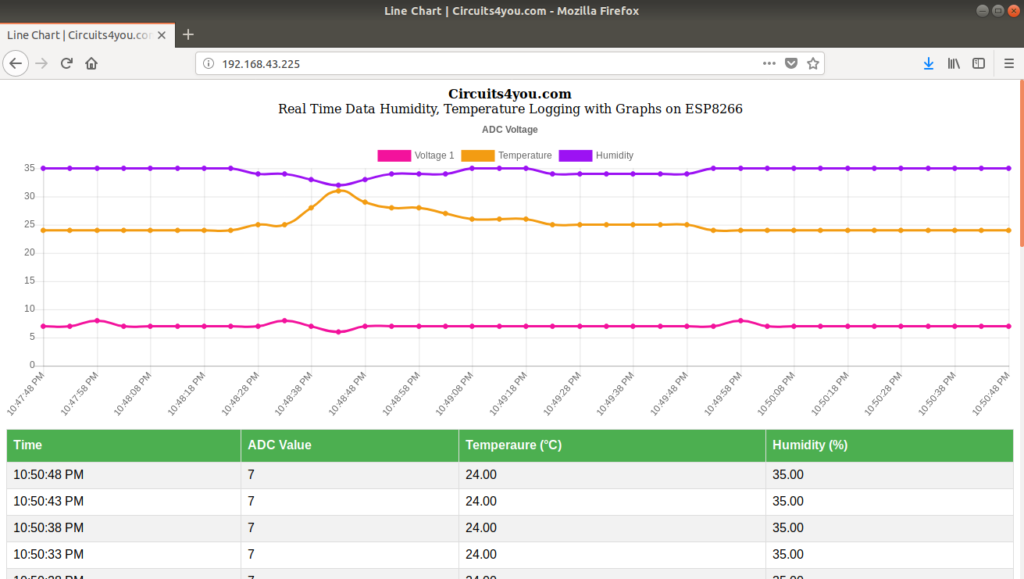
Task: Select the Line Chart browser tab
Action: [x=80, y=35]
